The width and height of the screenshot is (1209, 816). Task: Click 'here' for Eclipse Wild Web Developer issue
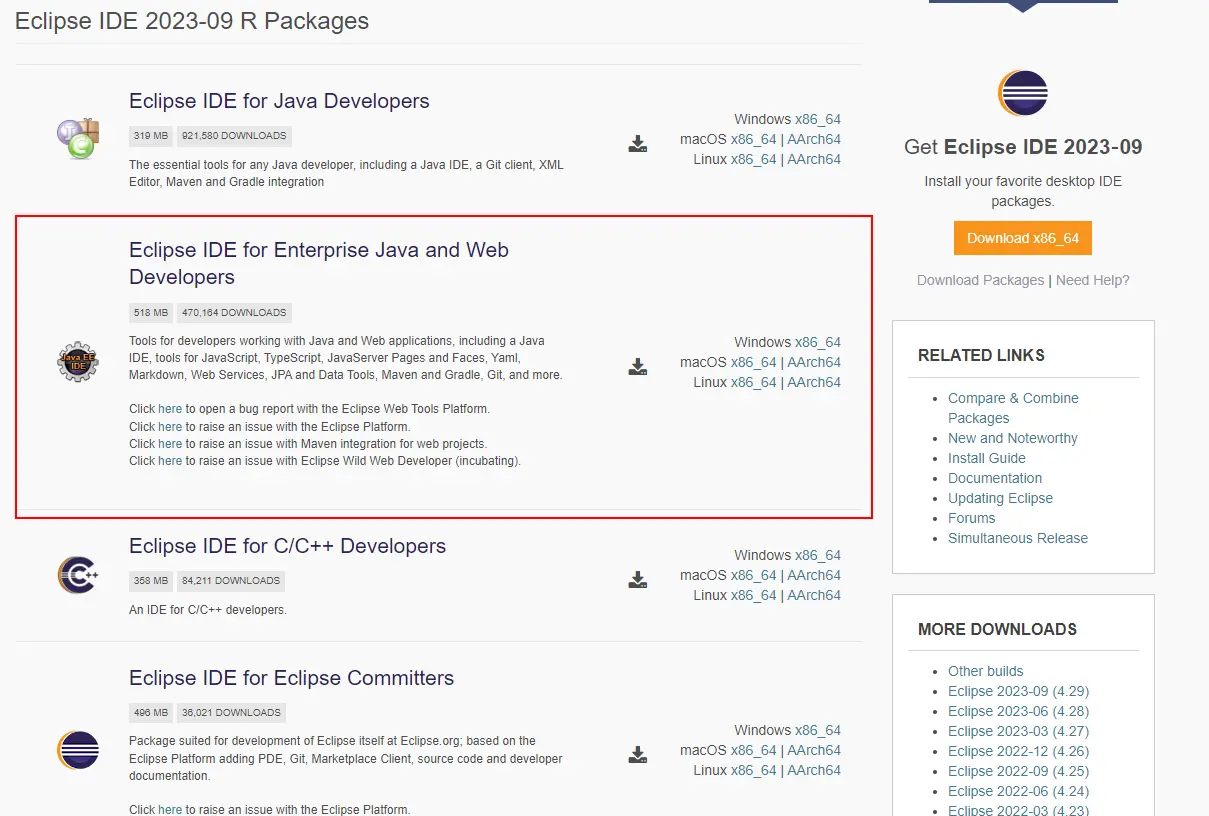coord(170,461)
